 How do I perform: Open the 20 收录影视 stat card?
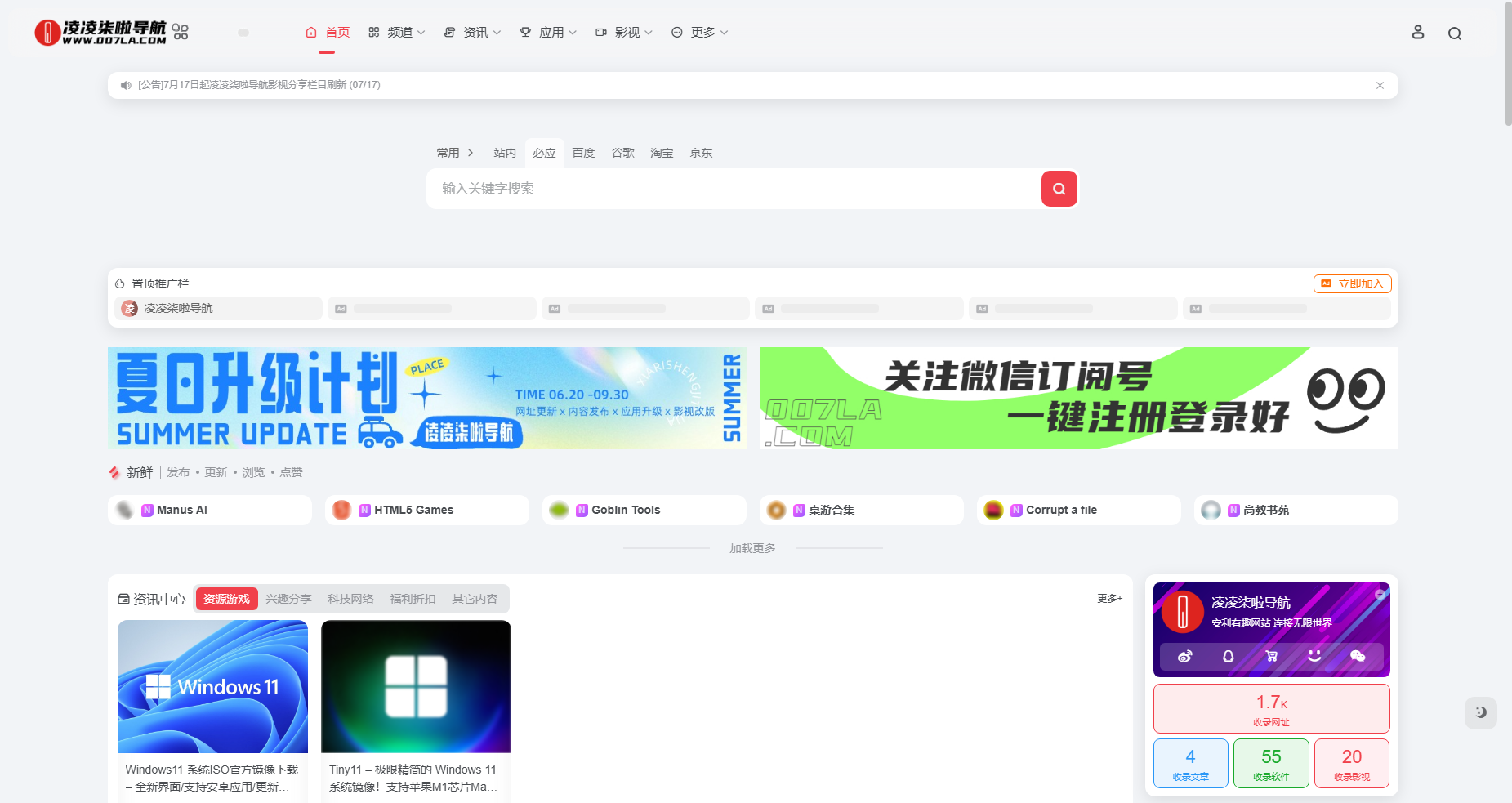pyautogui.click(x=1352, y=764)
